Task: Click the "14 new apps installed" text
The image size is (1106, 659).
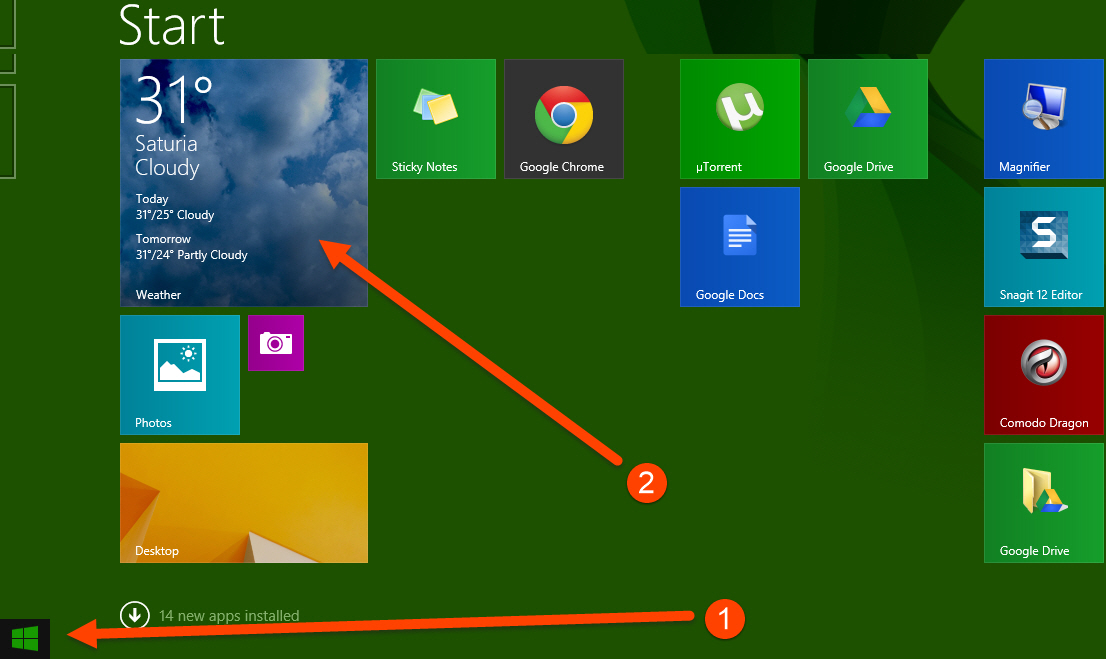Action: point(229,616)
